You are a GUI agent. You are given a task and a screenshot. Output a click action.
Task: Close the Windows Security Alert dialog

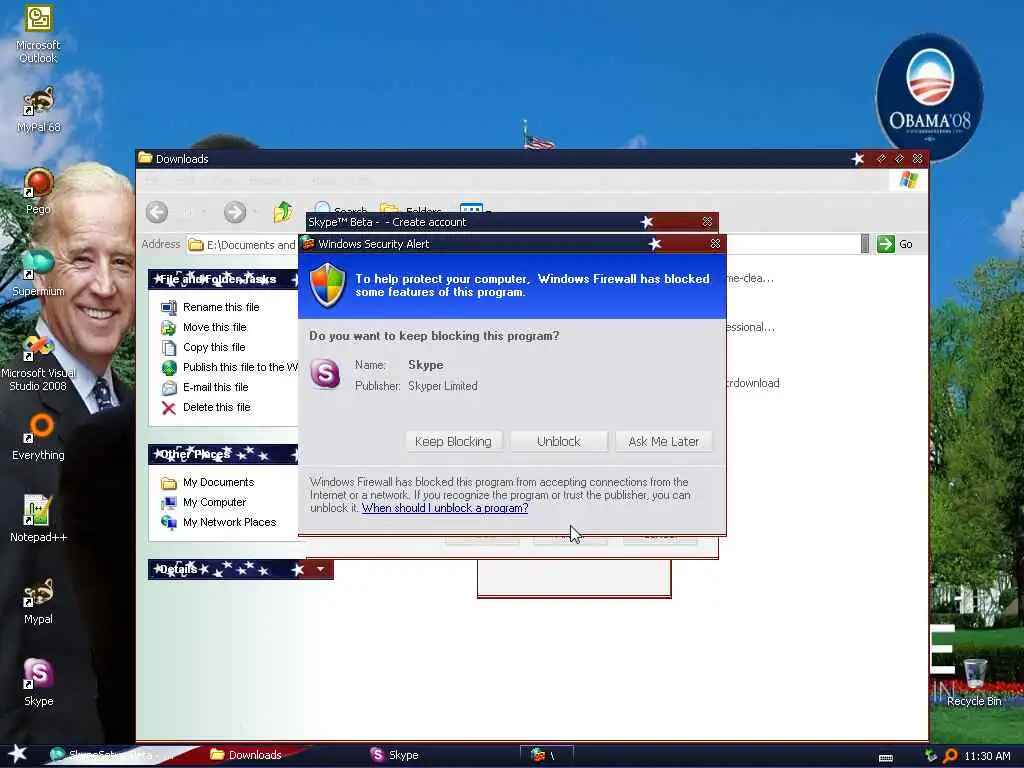point(715,244)
